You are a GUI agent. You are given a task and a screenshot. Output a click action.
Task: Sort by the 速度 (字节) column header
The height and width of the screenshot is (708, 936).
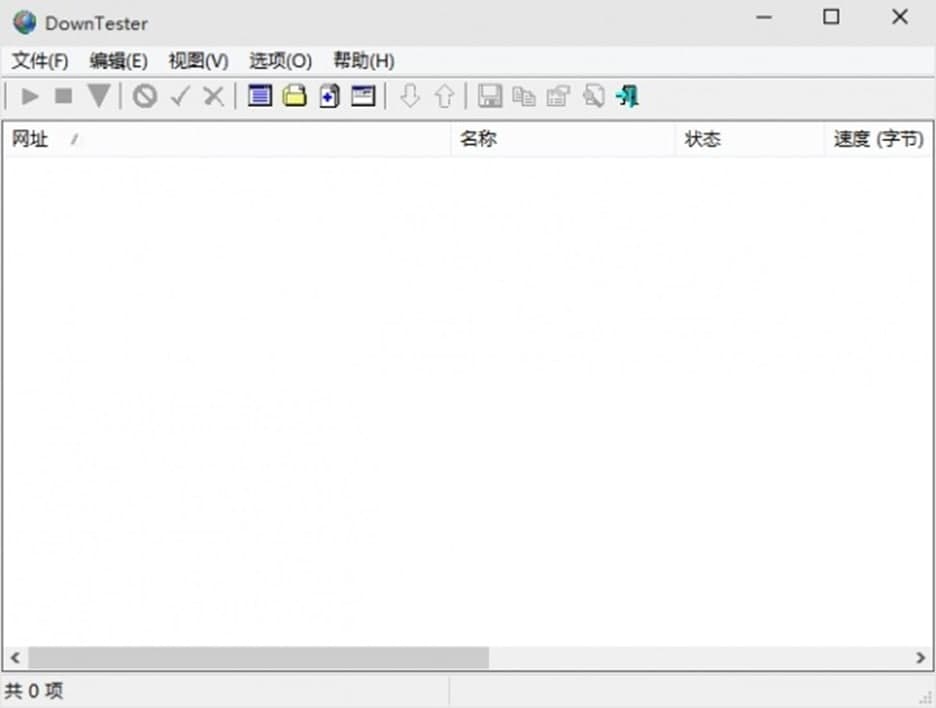878,139
